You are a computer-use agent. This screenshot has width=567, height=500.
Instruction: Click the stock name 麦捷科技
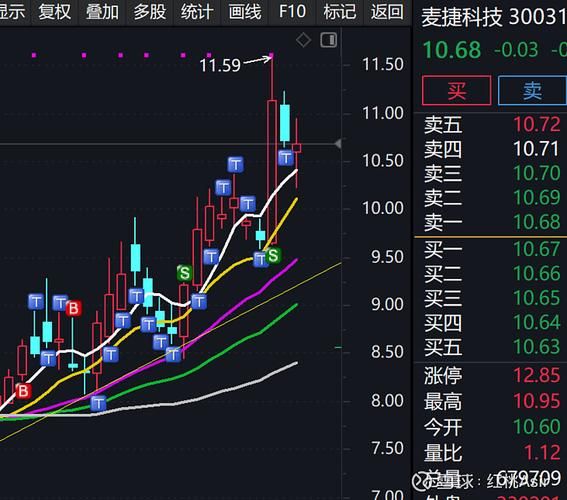pos(462,17)
